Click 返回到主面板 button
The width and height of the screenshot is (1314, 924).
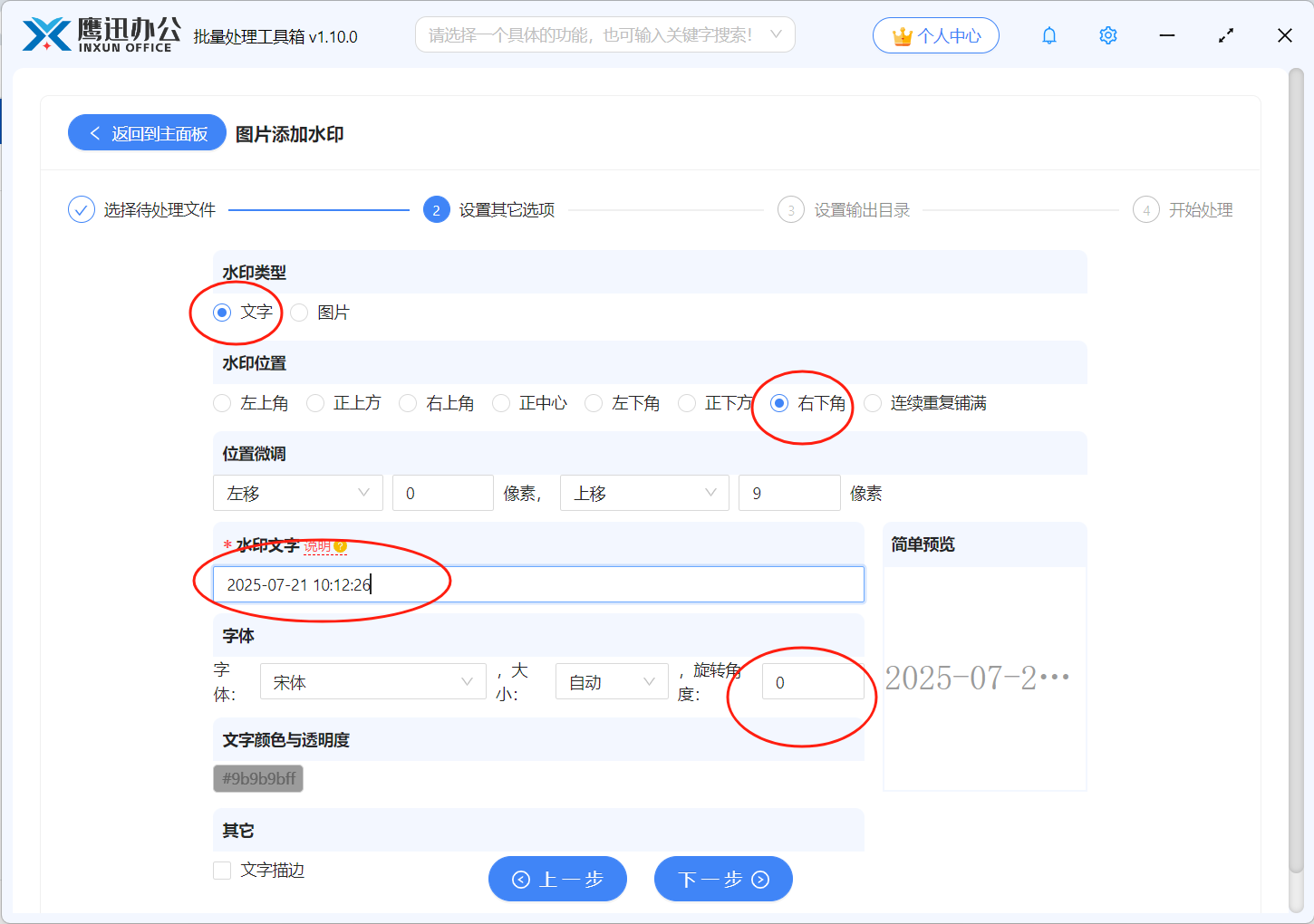coord(147,132)
